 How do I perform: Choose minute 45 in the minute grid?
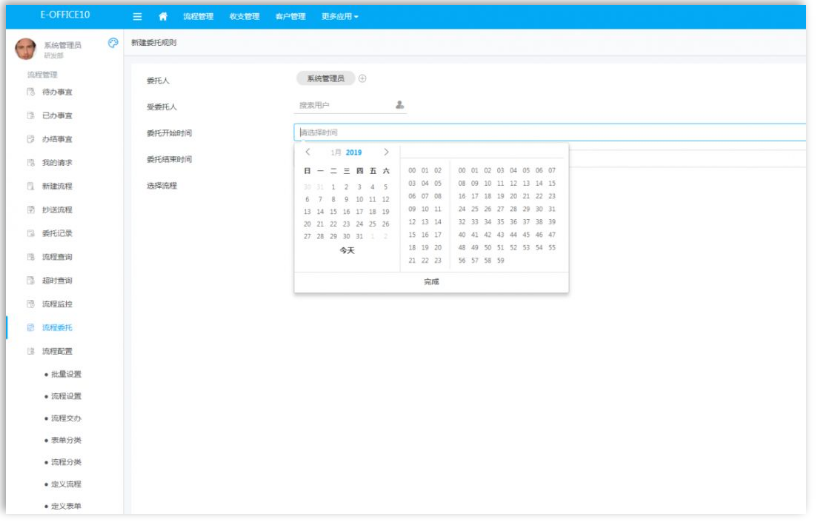[x=526, y=235]
